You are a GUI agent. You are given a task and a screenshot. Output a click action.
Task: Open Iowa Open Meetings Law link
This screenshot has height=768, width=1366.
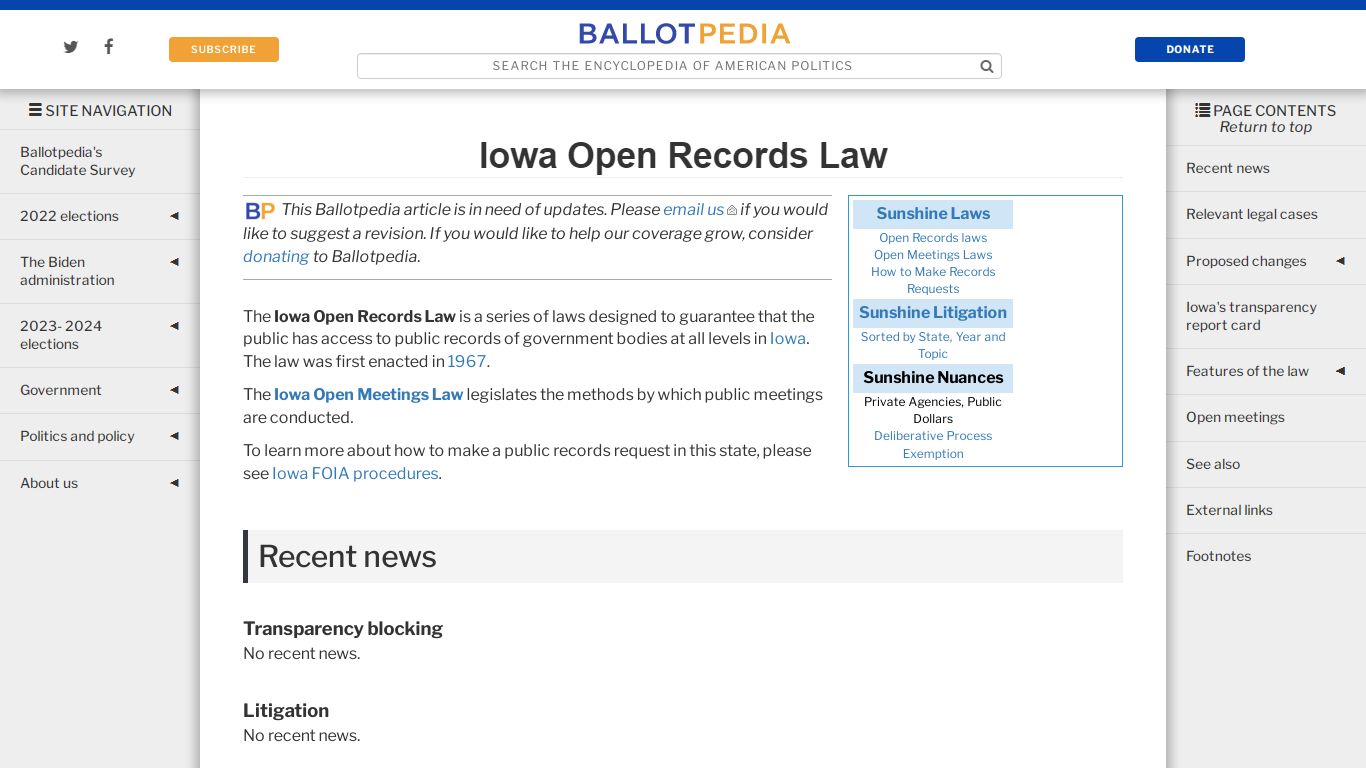(368, 394)
